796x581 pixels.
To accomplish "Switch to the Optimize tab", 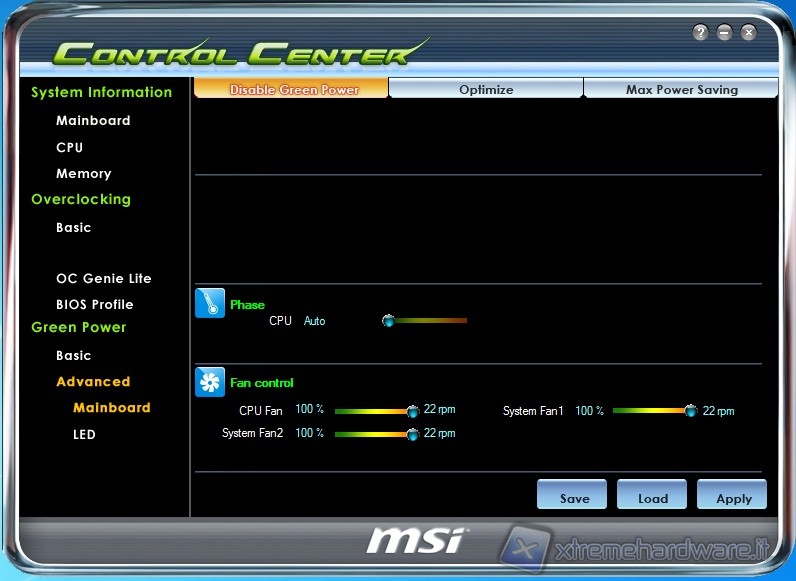I will point(486,89).
